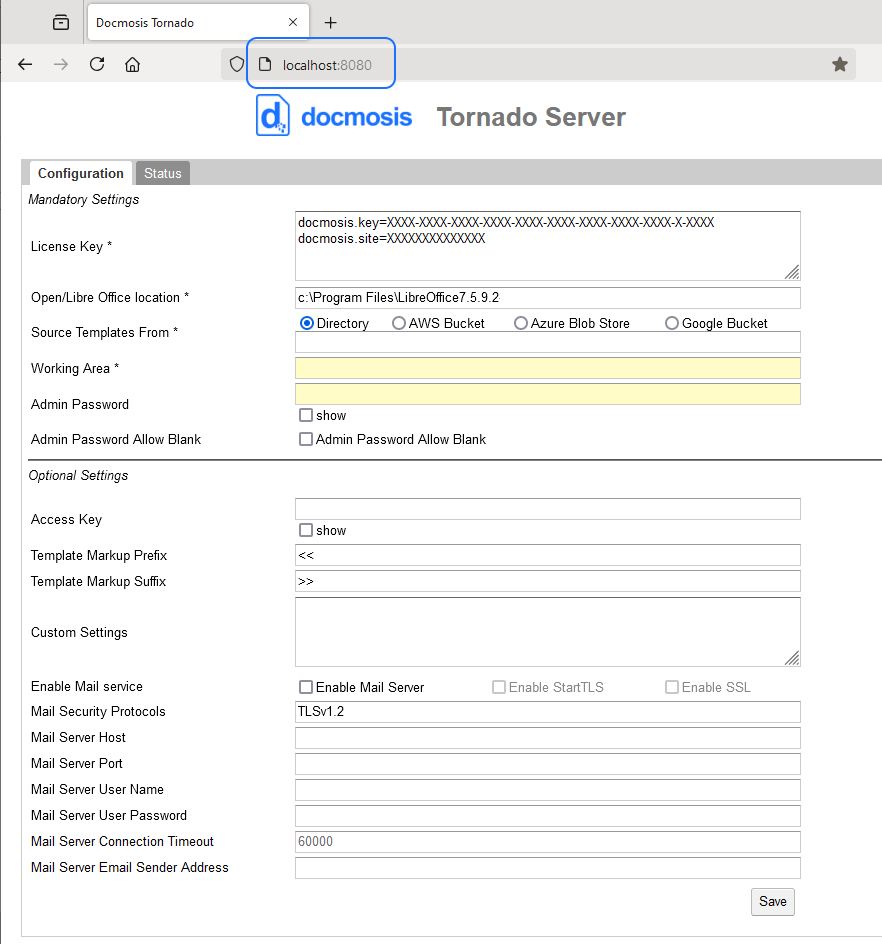Screen dimensions: 882x944
Task: Click the Save button
Action: [772, 901]
